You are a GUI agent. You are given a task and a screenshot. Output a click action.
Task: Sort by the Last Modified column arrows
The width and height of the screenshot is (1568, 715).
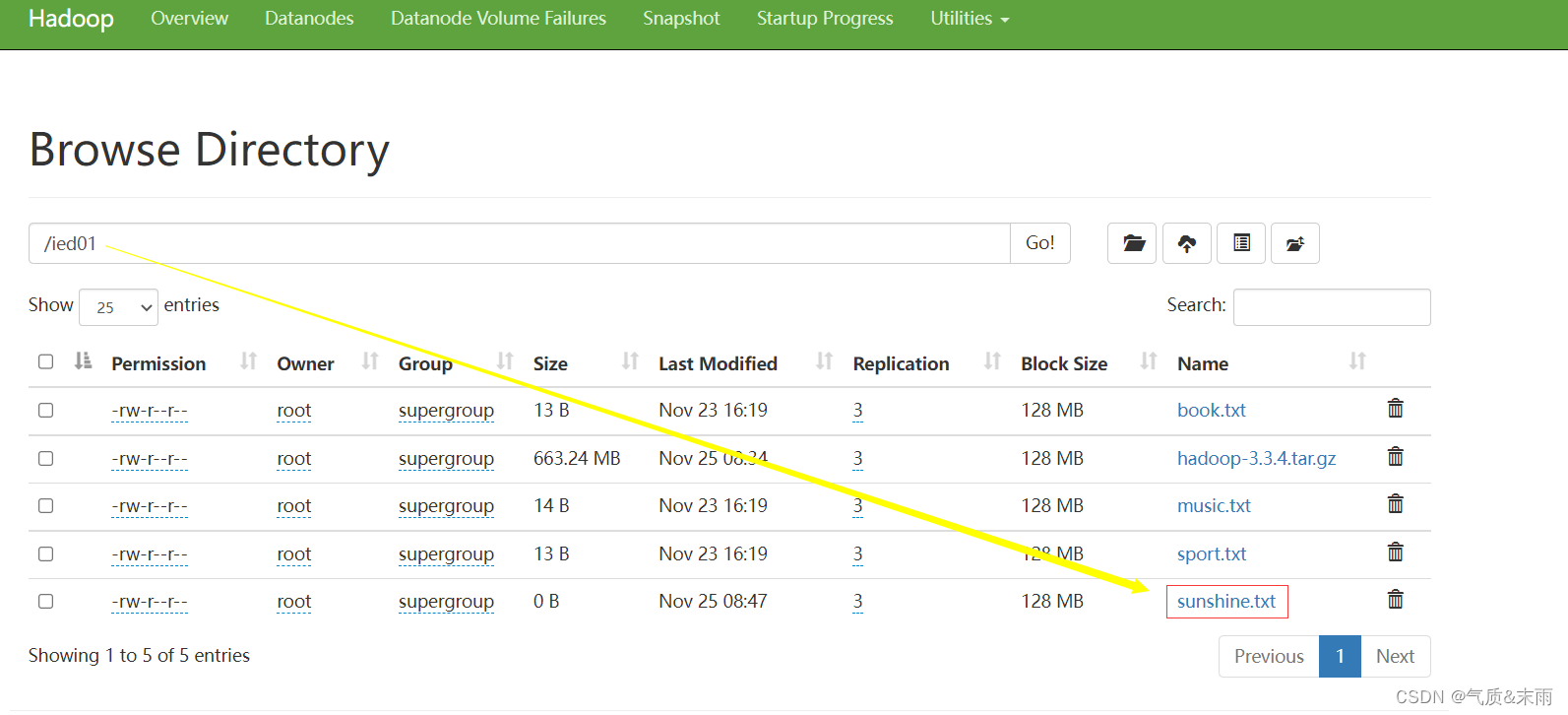(824, 362)
